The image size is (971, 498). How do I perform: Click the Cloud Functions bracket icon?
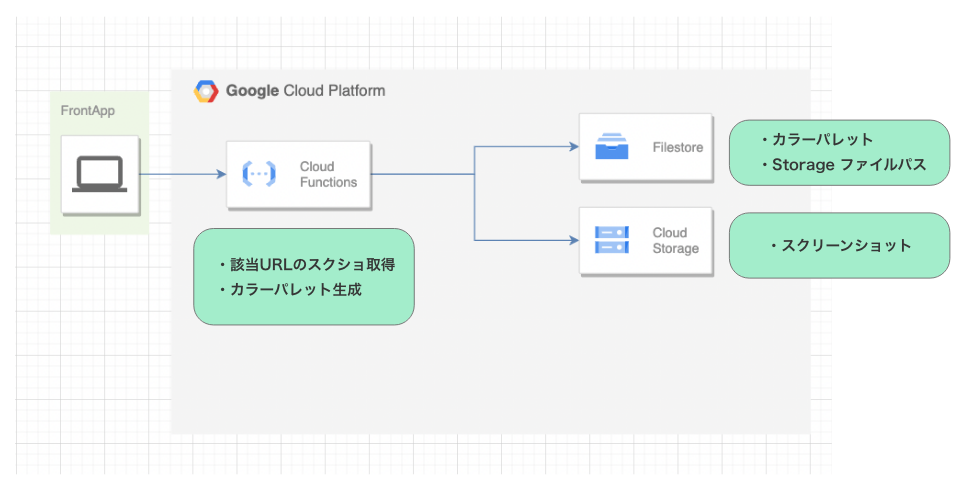coord(259,174)
